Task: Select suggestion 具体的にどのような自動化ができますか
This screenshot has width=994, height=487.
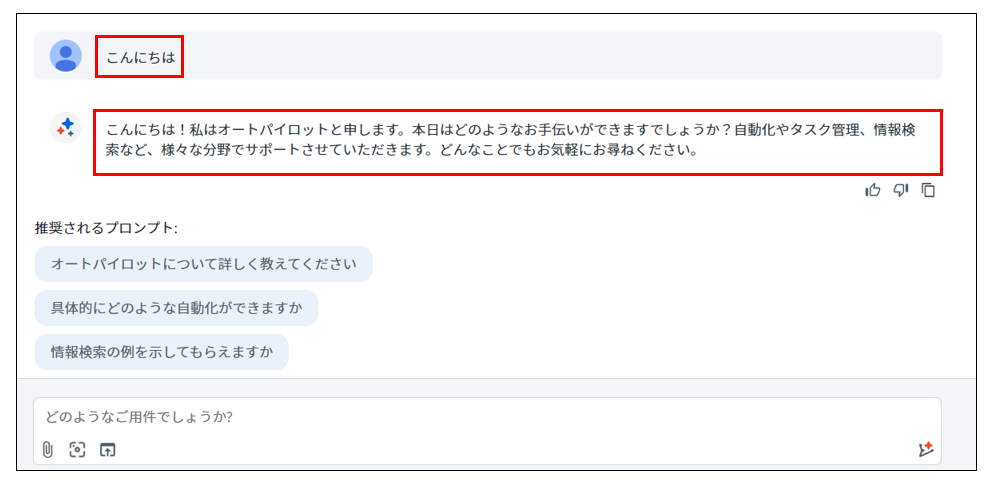Action: point(176,308)
